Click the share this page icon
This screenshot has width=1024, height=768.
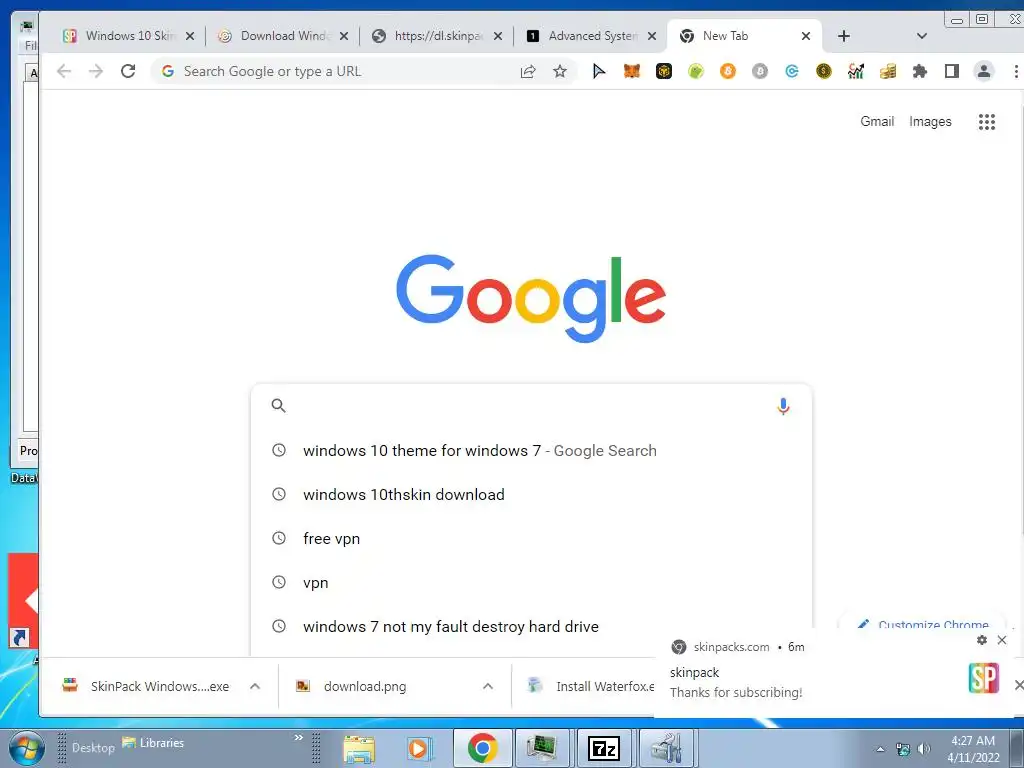pyautogui.click(x=528, y=71)
